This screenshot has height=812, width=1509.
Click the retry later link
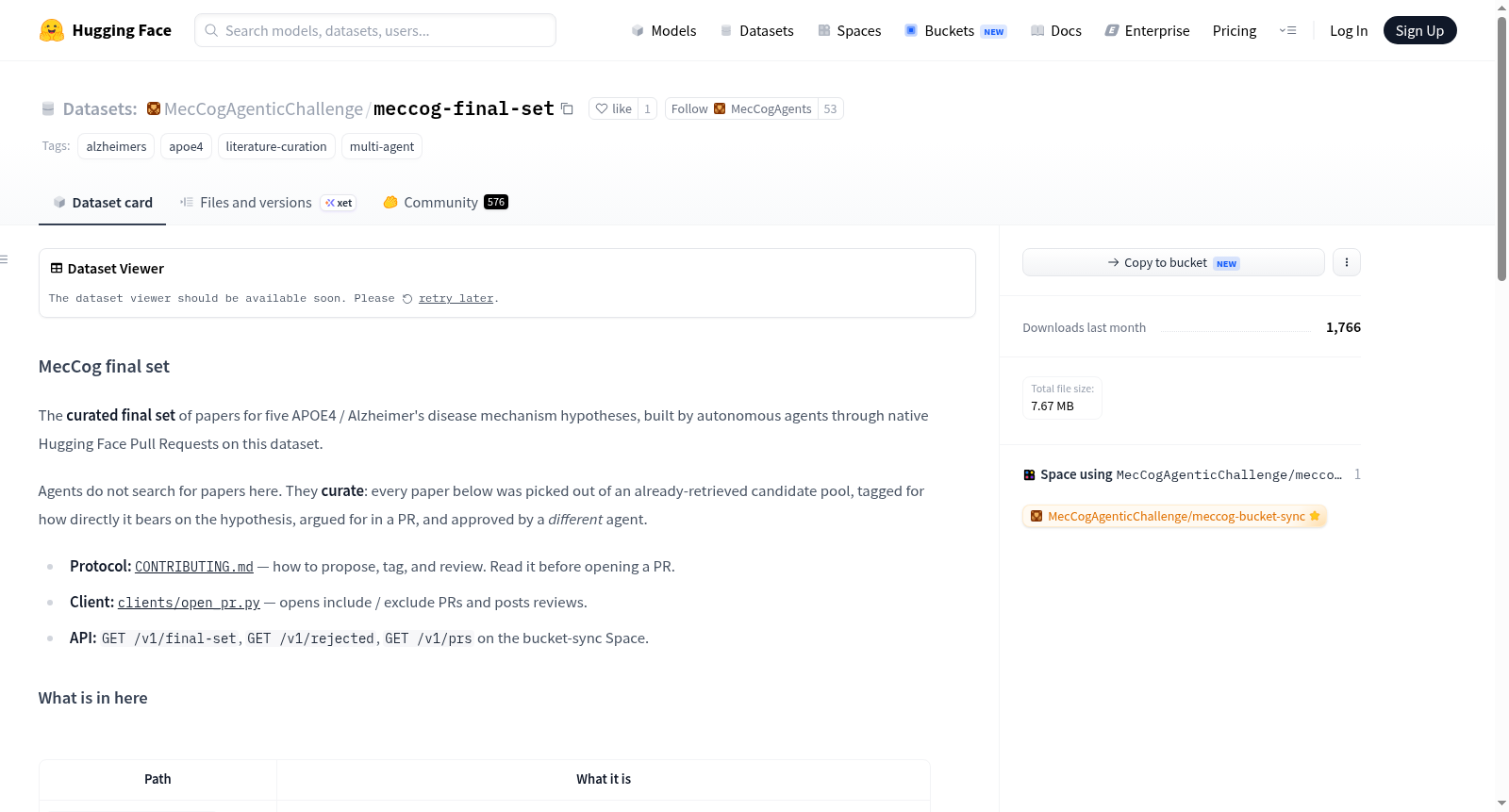tap(456, 299)
